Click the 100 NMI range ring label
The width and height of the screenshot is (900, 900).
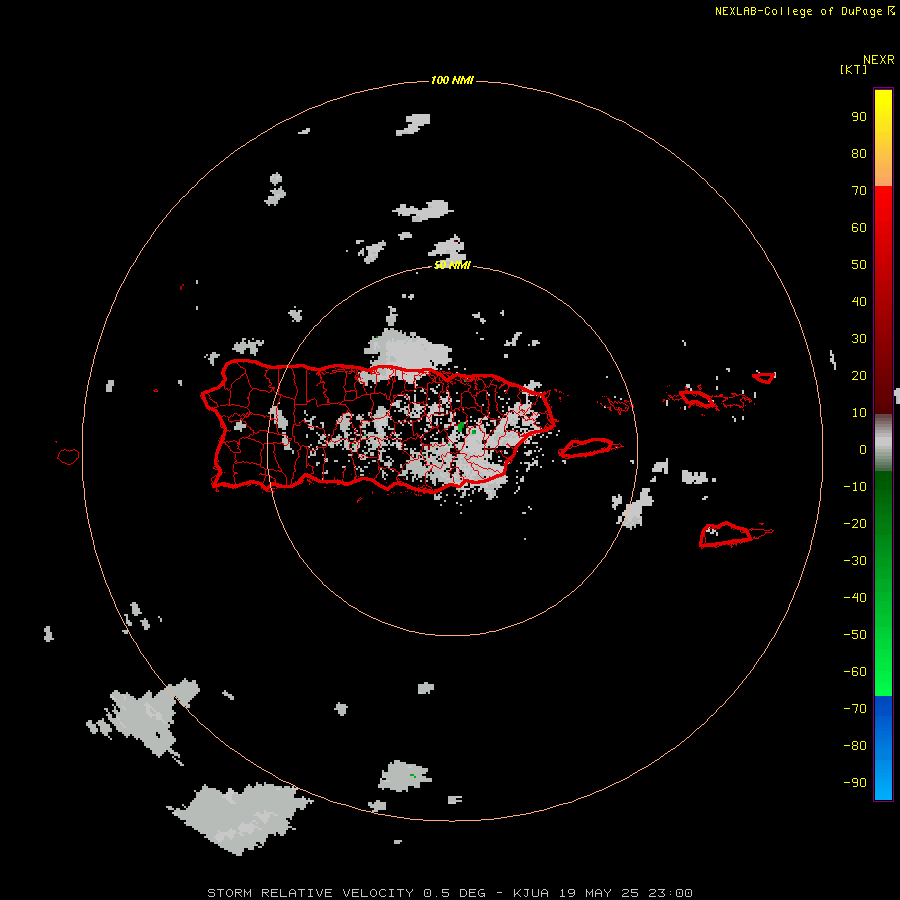click(452, 80)
